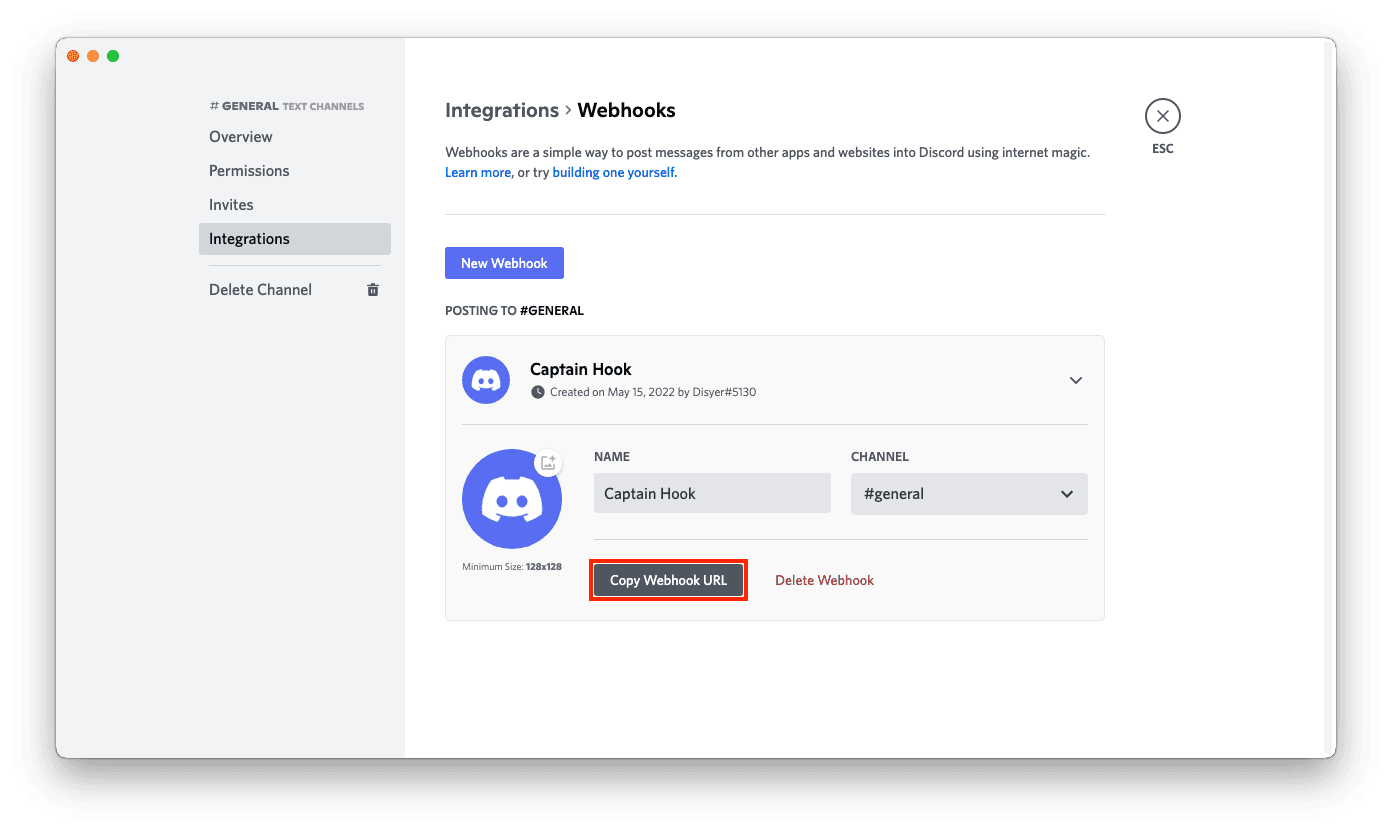1392x832 pixels.
Task: Click the orange close traffic light button
Action: pos(72,56)
